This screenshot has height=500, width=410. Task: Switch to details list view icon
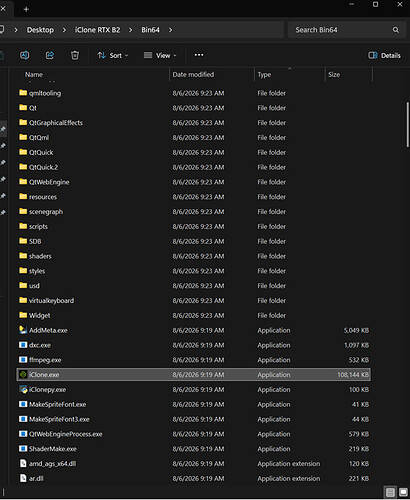point(390,492)
